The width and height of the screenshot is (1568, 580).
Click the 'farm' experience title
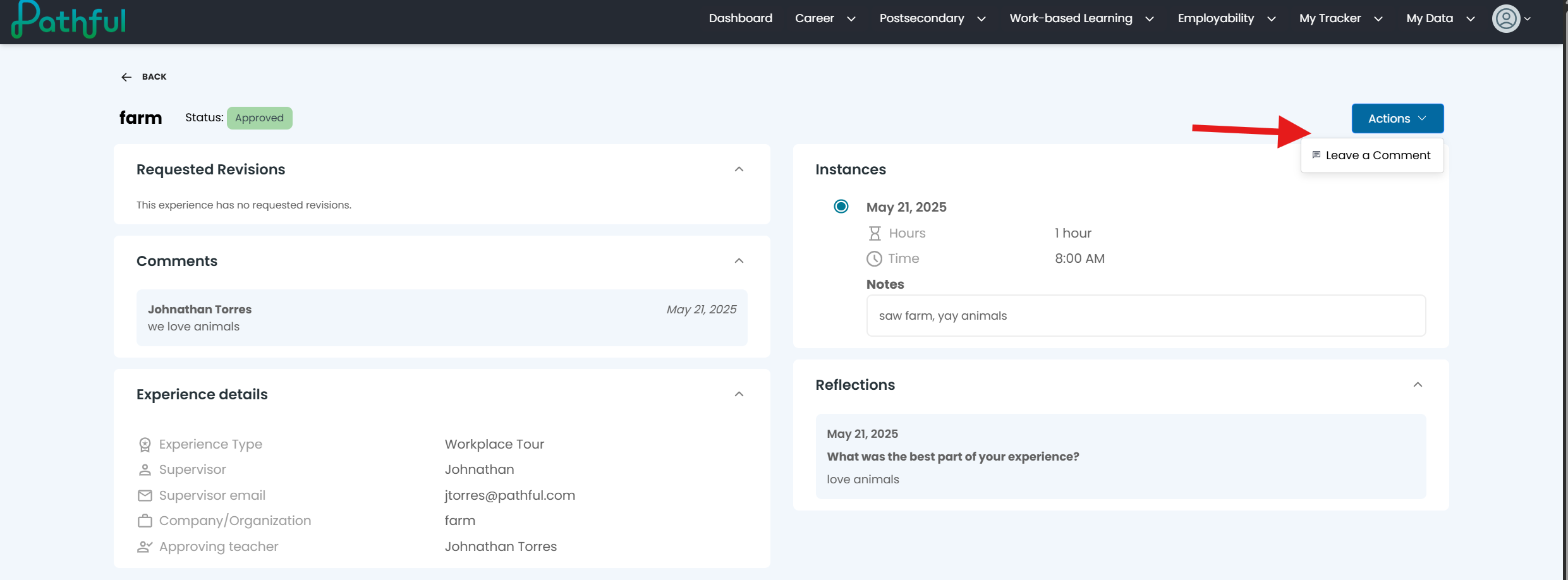(x=141, y=118)
